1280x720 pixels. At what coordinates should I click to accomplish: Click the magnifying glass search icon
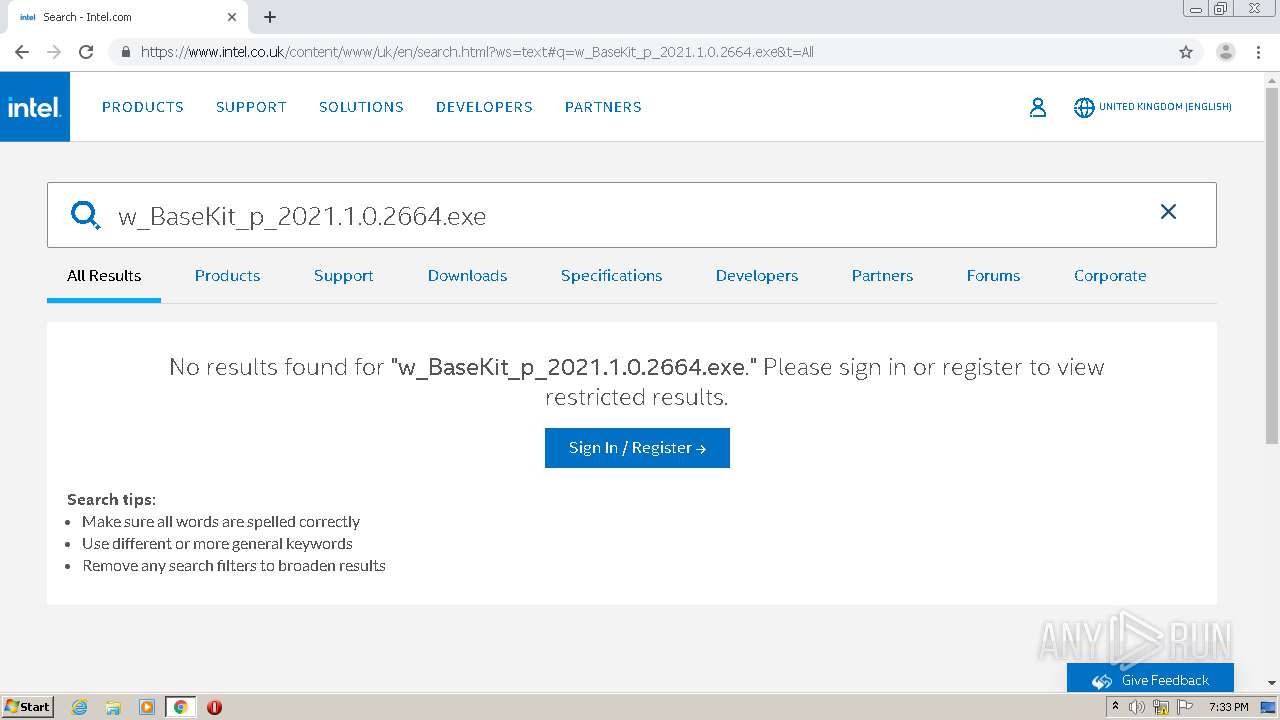click(86, 215)
